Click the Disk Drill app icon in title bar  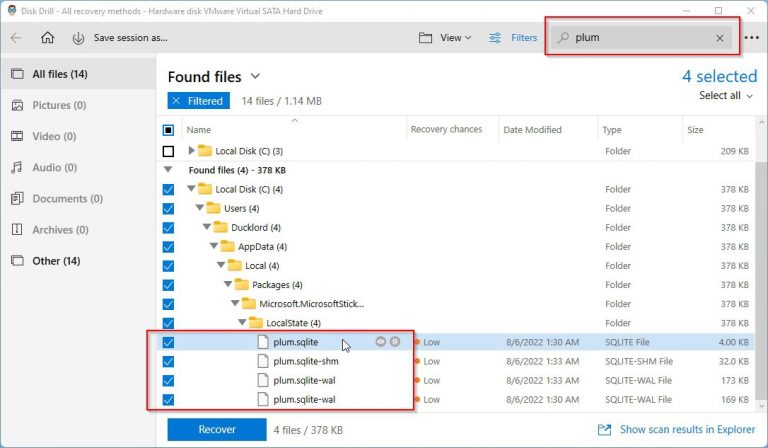click(x=11, y=10)
